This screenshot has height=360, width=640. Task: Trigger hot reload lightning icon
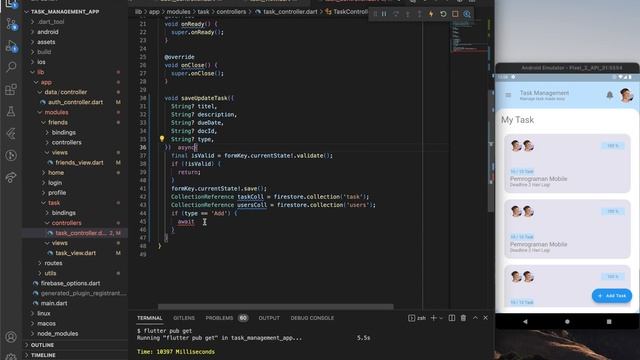(x=431, y=14)
